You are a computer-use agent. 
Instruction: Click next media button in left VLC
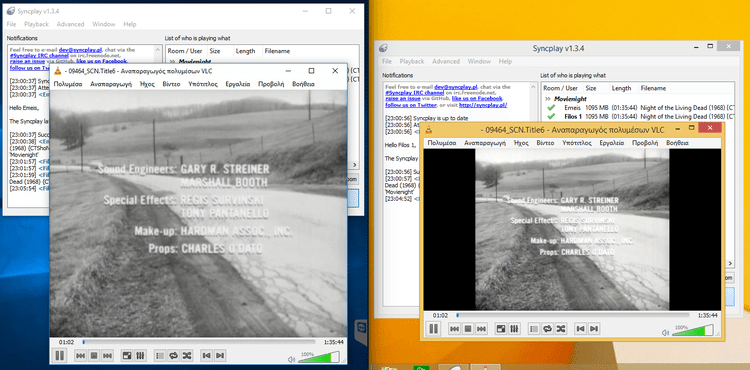[x=108, y=355]
